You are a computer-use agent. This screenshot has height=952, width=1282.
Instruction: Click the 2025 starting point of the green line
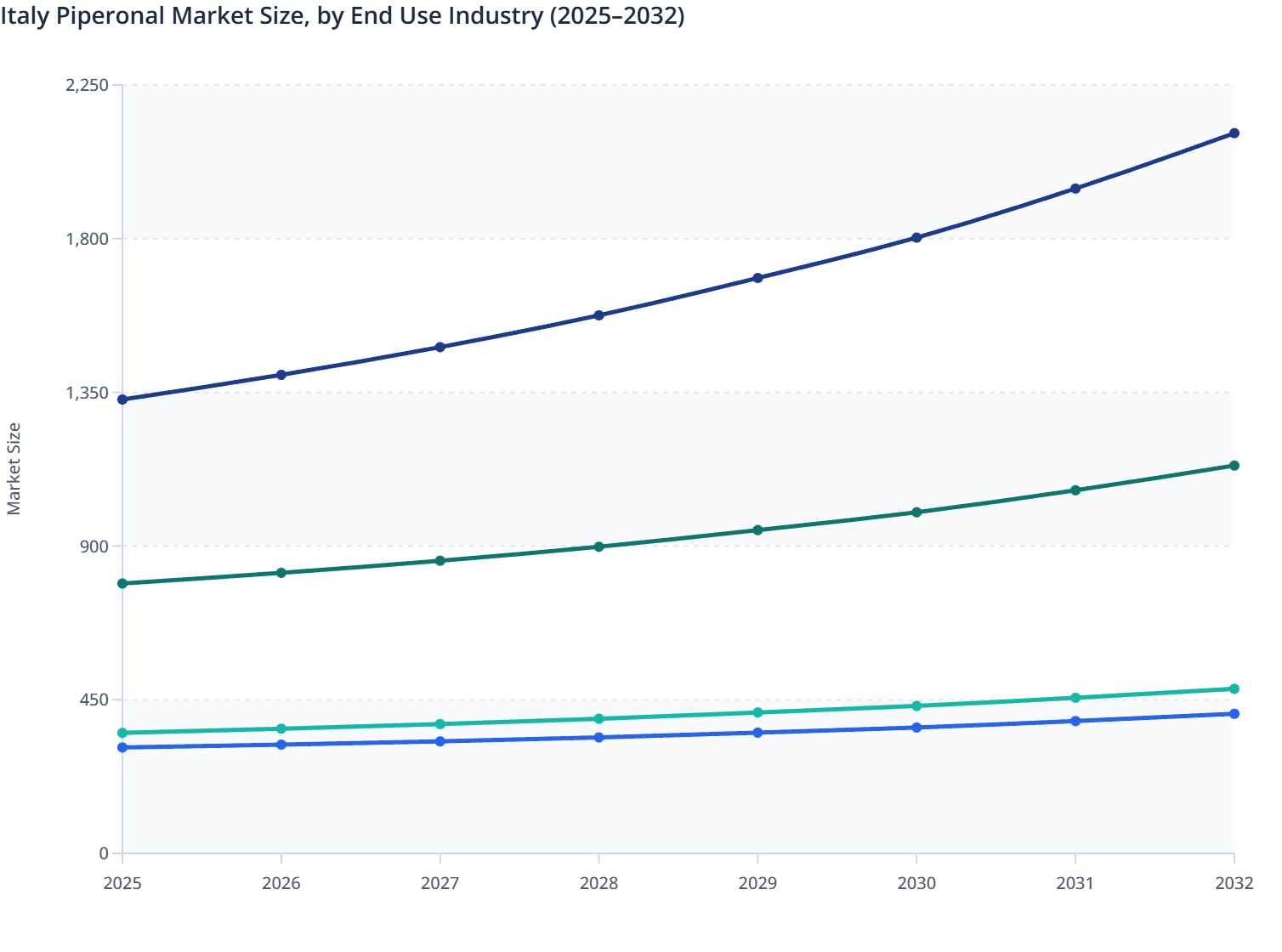122,583
